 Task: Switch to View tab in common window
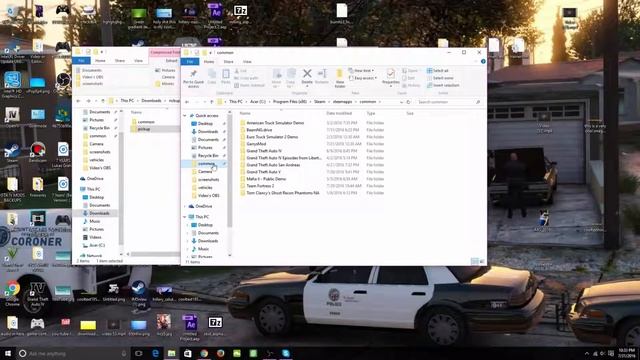point(247,62)
